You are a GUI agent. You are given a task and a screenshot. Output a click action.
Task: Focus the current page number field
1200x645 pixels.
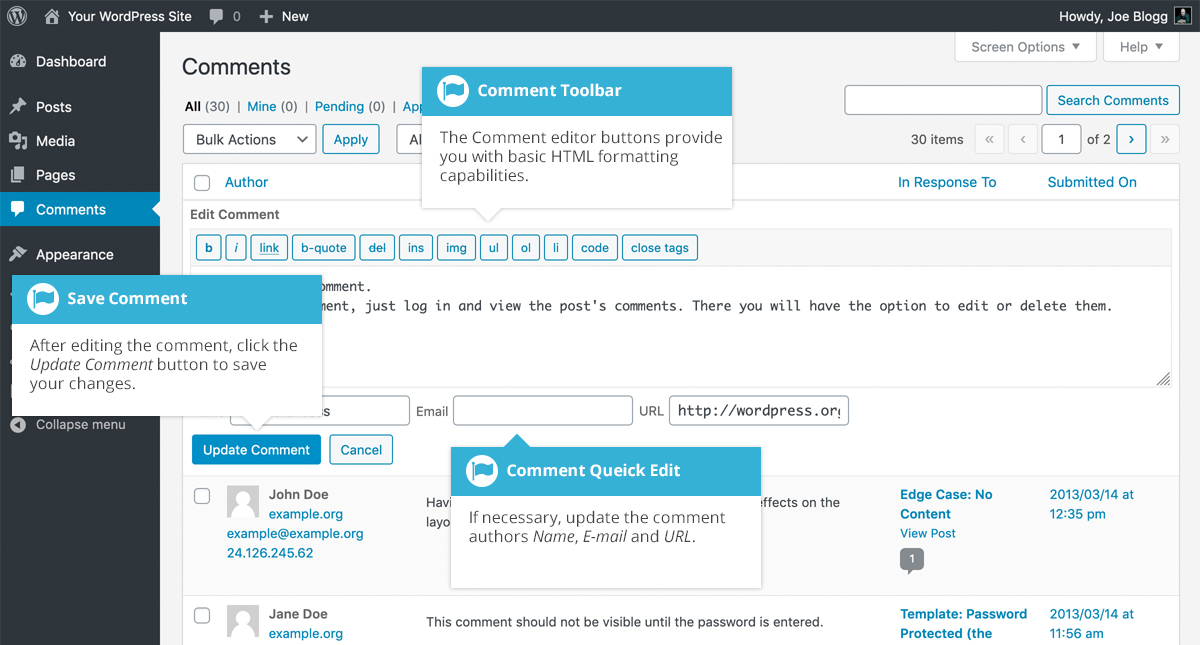coord(1061,140)
